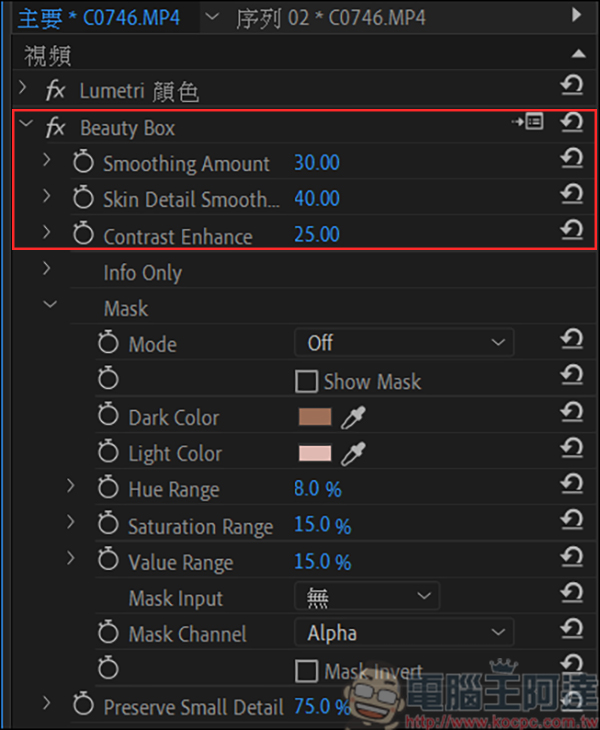Viewport: 600px width, 730px height.
Task: Enable the Show Mask checkbox
Action: pyautogui.click(x=307, y=381)
